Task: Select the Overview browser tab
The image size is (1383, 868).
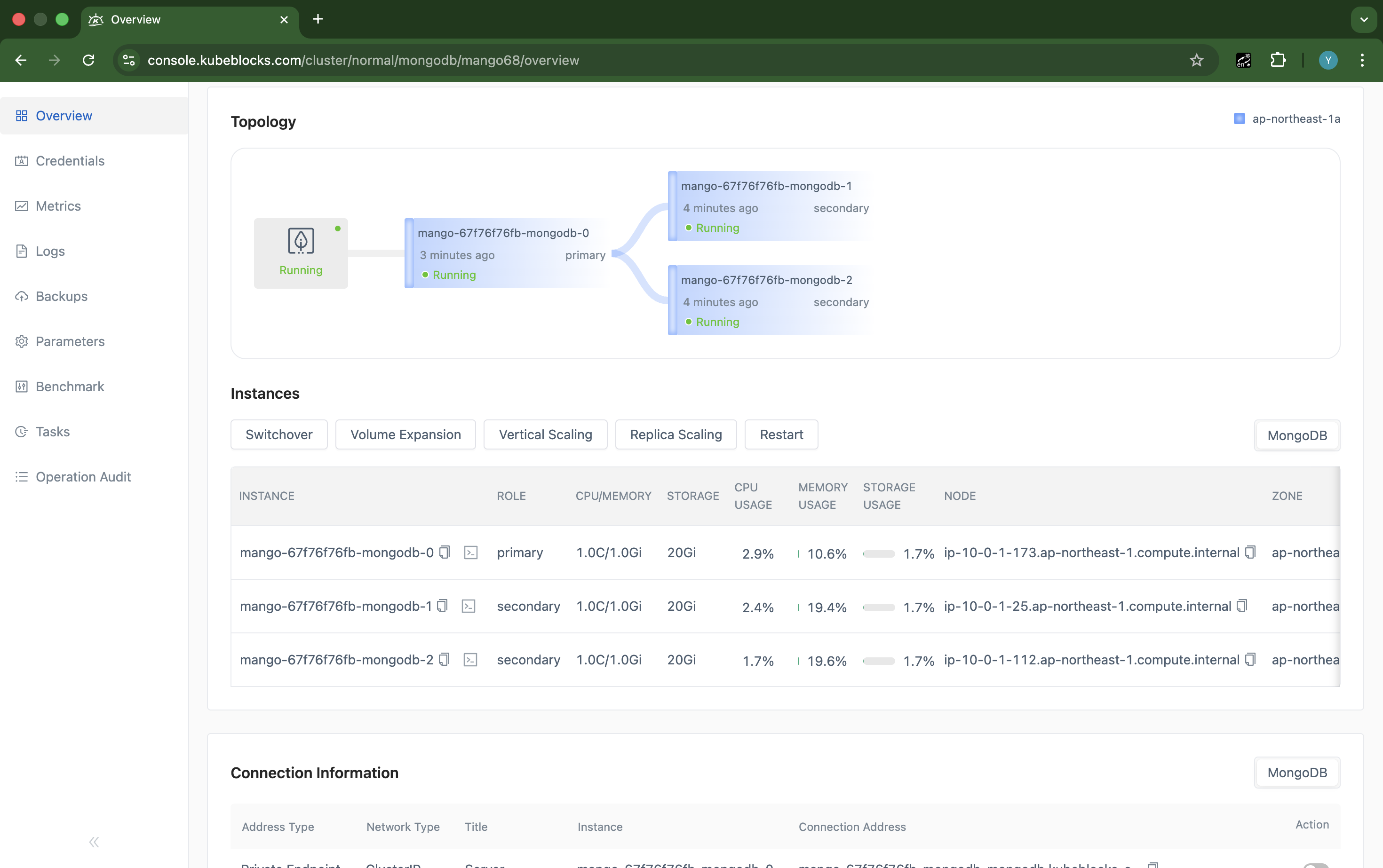Action: click(x=135, y=19)
